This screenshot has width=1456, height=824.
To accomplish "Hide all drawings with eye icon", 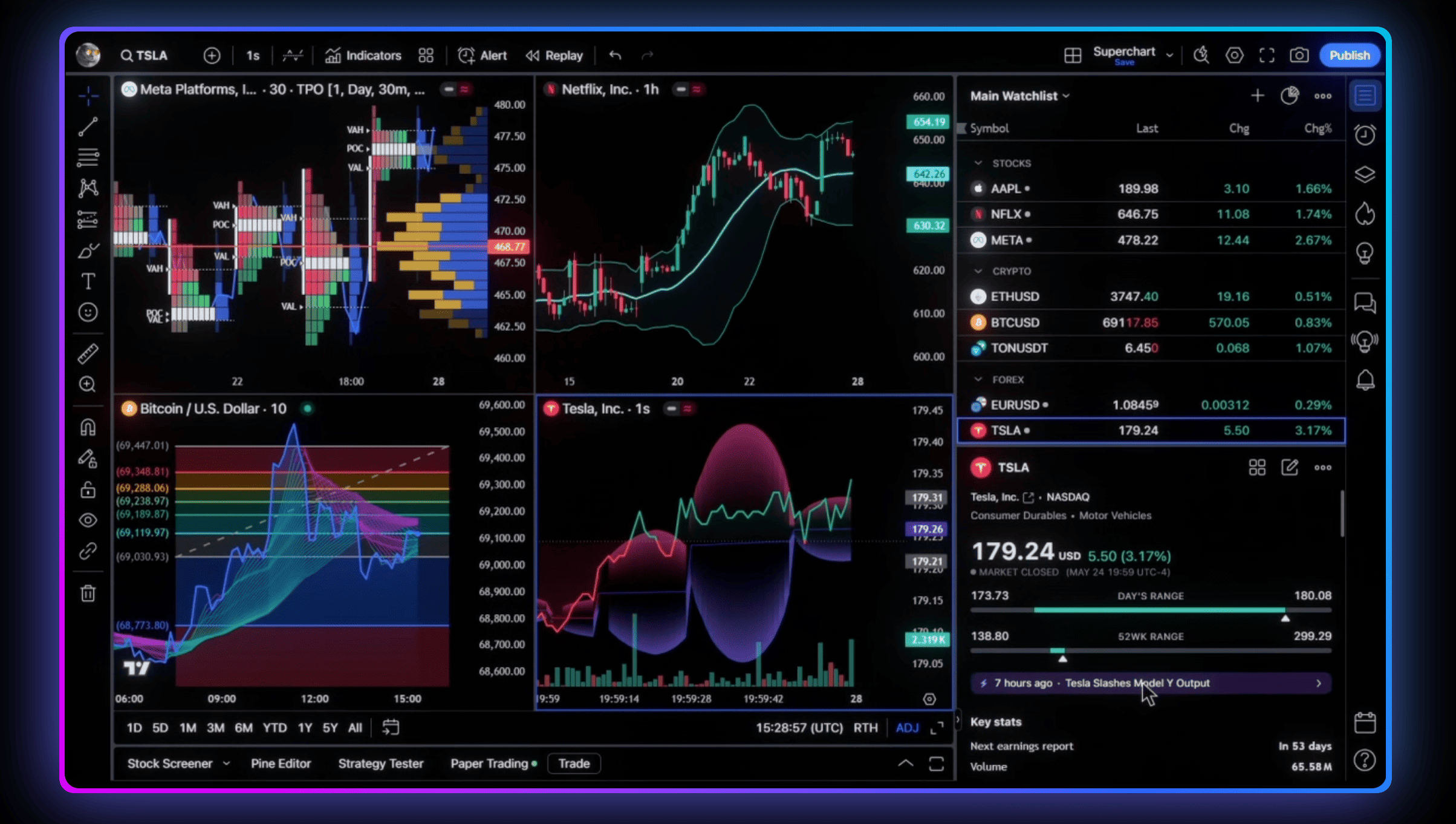I will tap(88, 520).
